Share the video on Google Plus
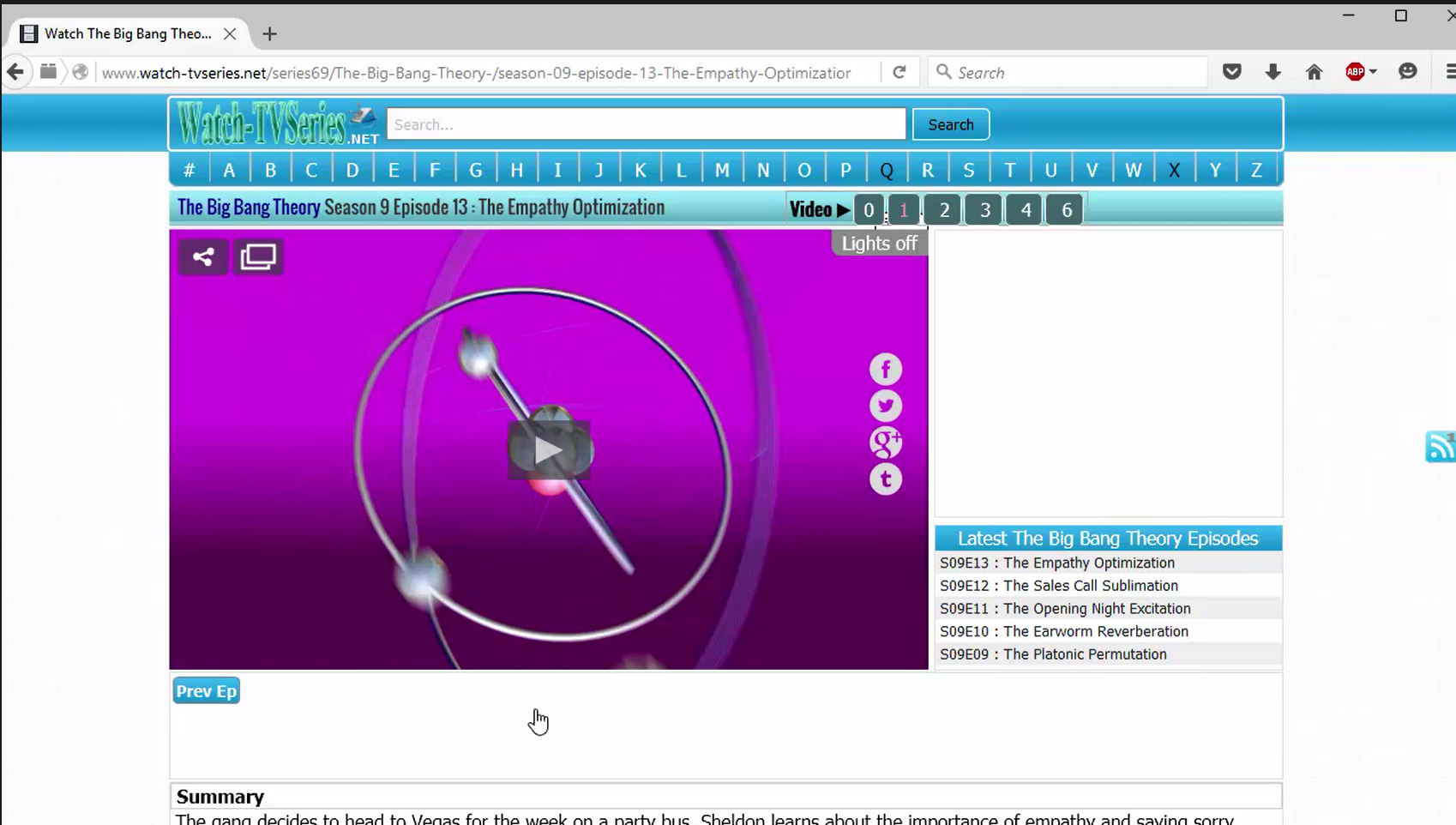This screenshot has width=1456, height=825. (886, 443)
